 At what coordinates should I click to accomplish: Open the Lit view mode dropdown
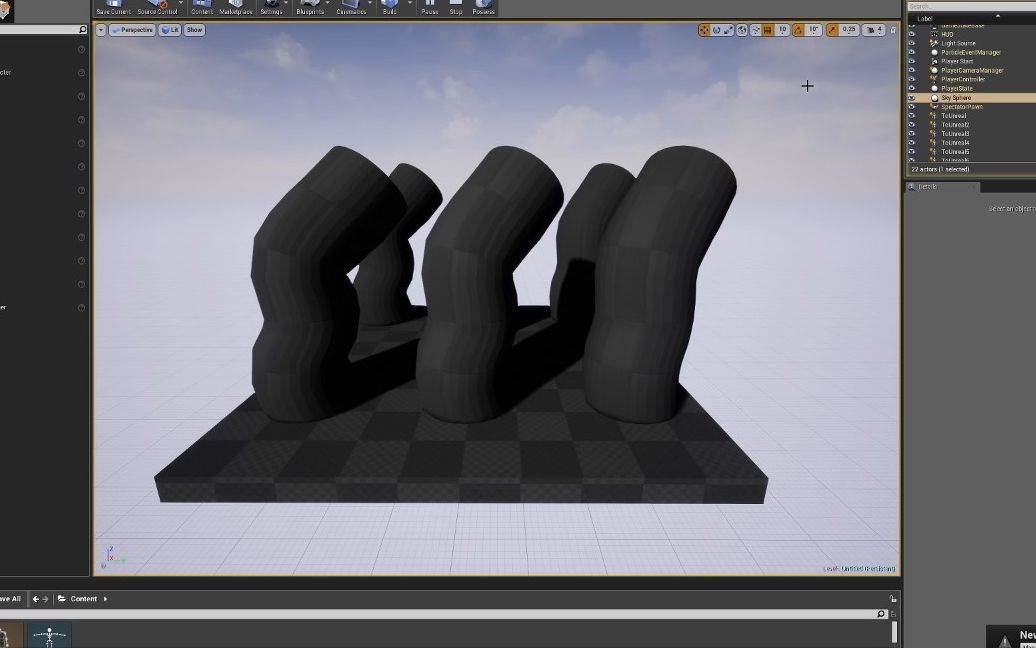click(x=170, y=29)
